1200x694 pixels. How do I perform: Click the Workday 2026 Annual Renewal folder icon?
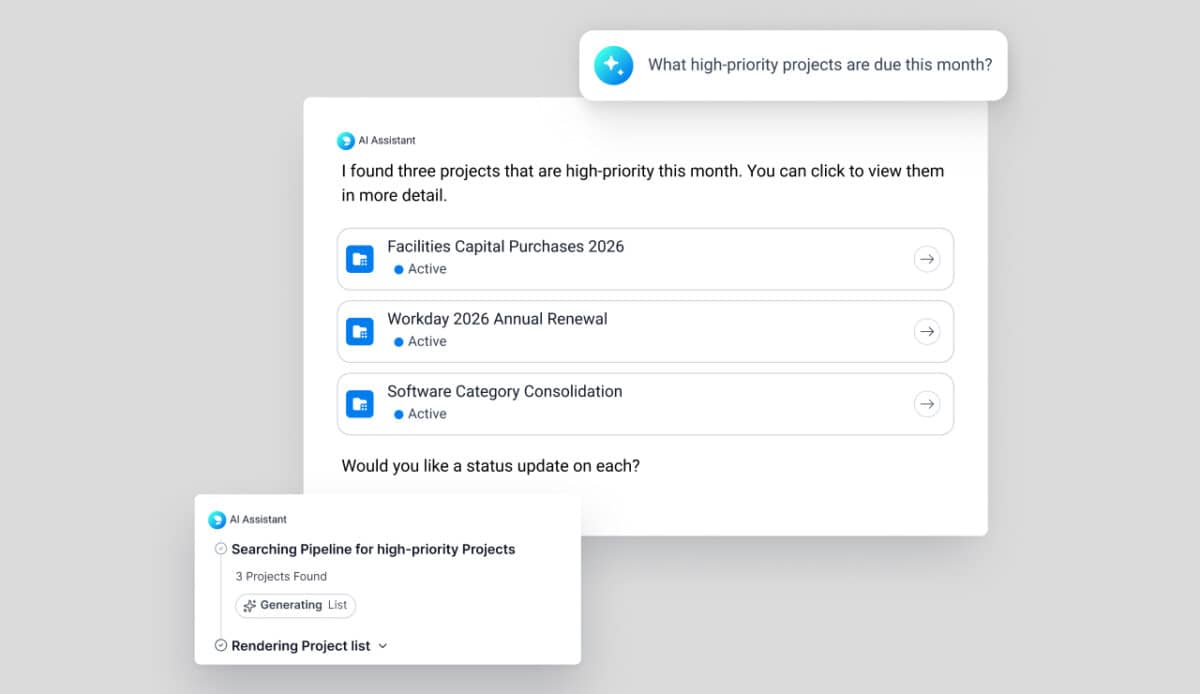tap(360, 331)
